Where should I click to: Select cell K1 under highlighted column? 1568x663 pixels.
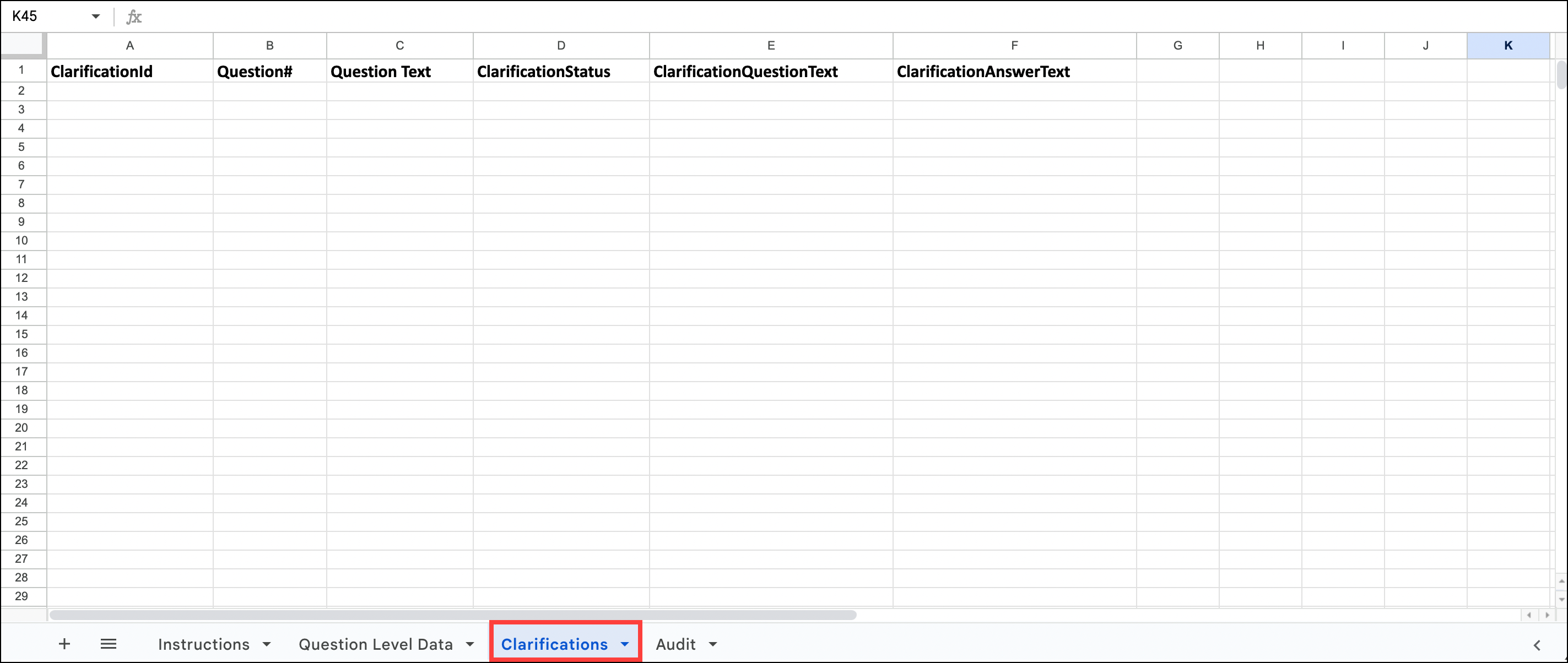1508,71
